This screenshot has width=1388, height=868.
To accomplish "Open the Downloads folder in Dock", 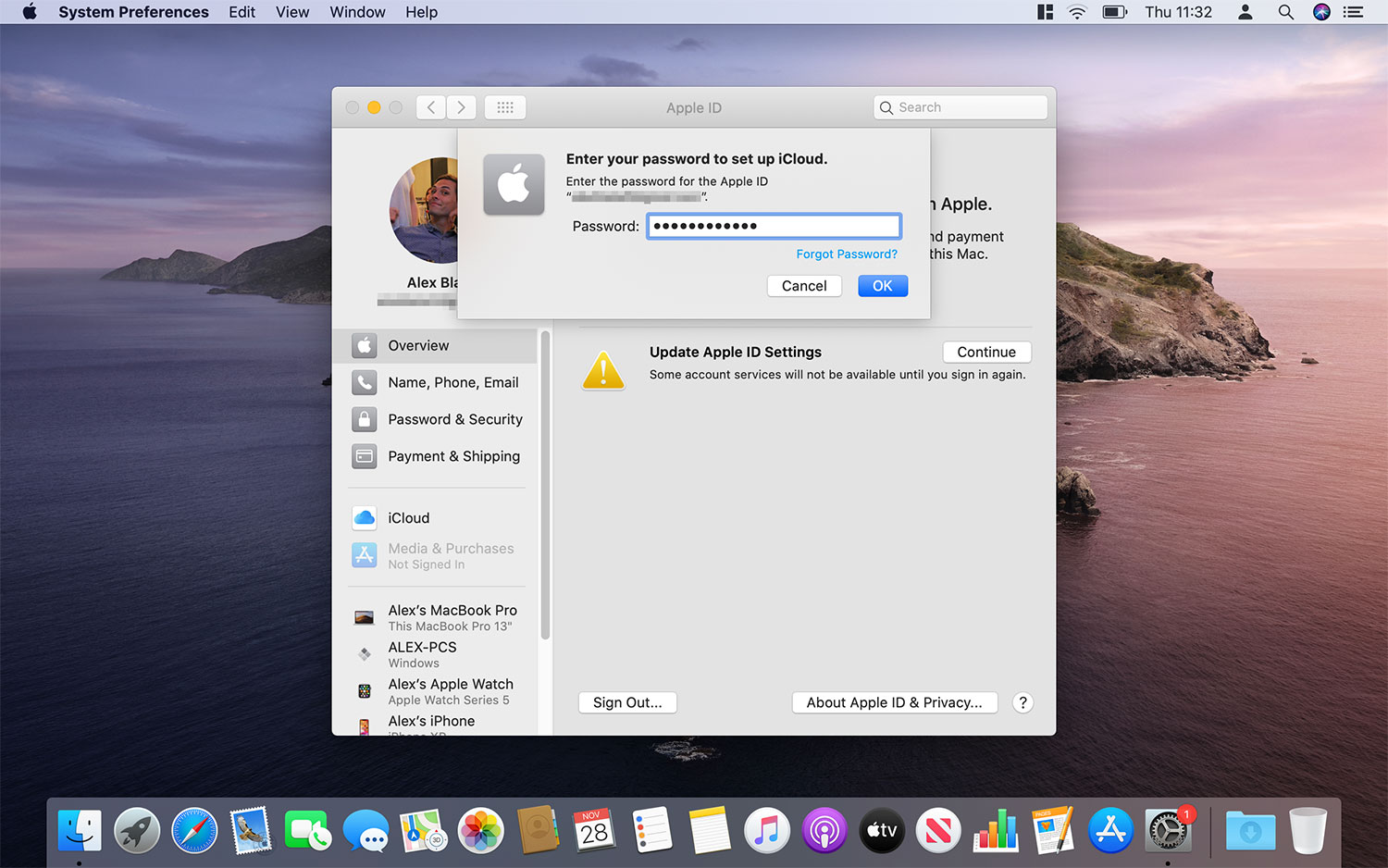I will coord(1250,830).
